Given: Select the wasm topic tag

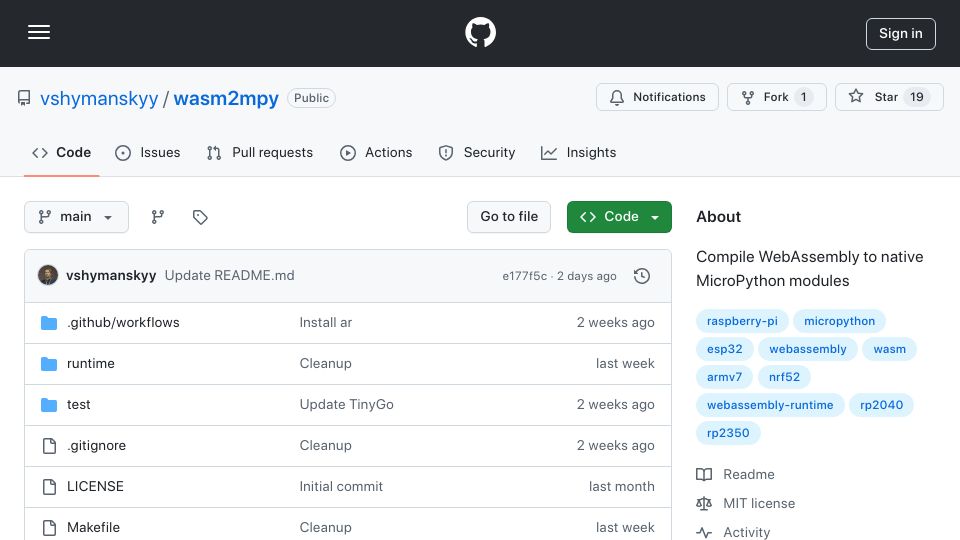Looking at the screenshot, I should click(x=890, y=349).
